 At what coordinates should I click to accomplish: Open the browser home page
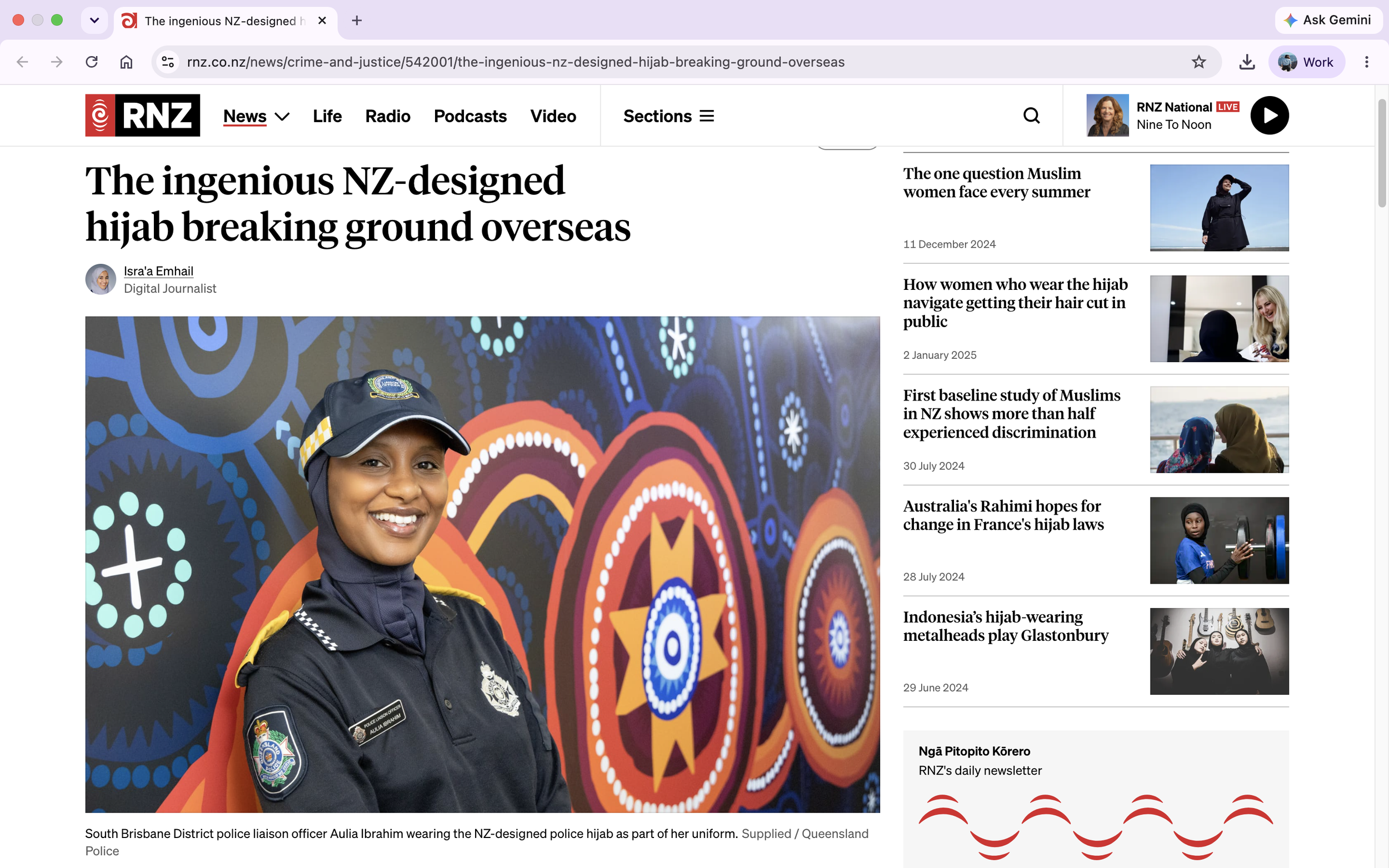(x=126, y=62)
